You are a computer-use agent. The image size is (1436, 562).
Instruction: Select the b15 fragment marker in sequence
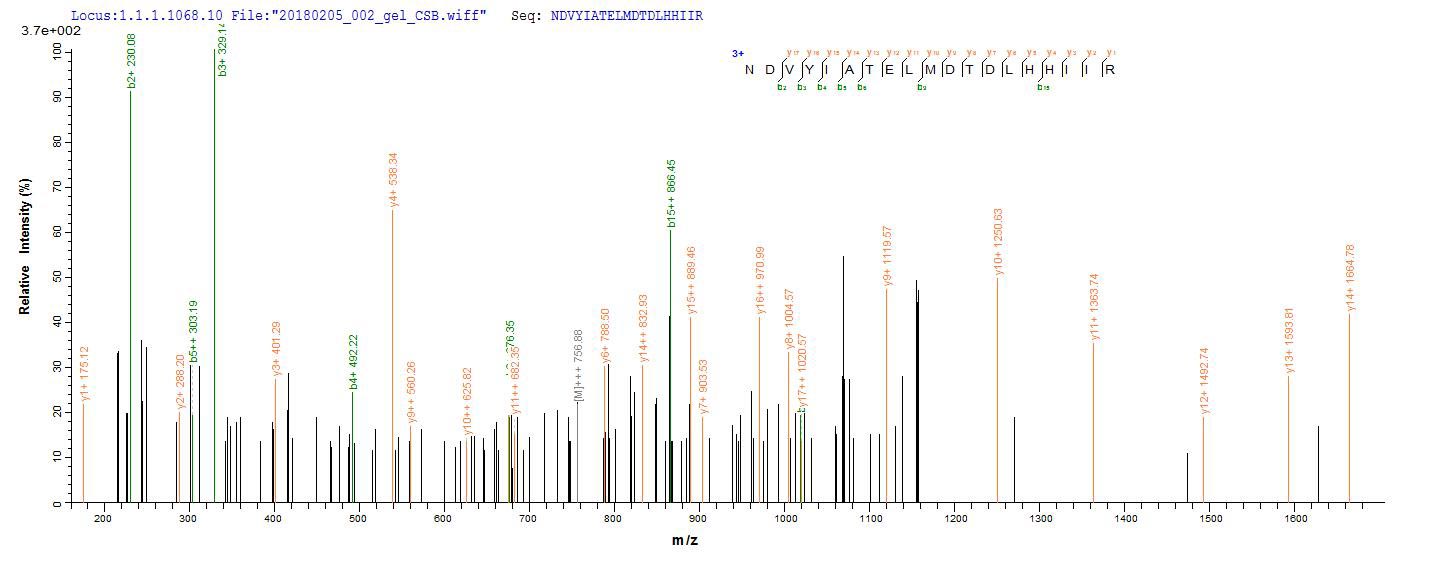(1043, 87)
